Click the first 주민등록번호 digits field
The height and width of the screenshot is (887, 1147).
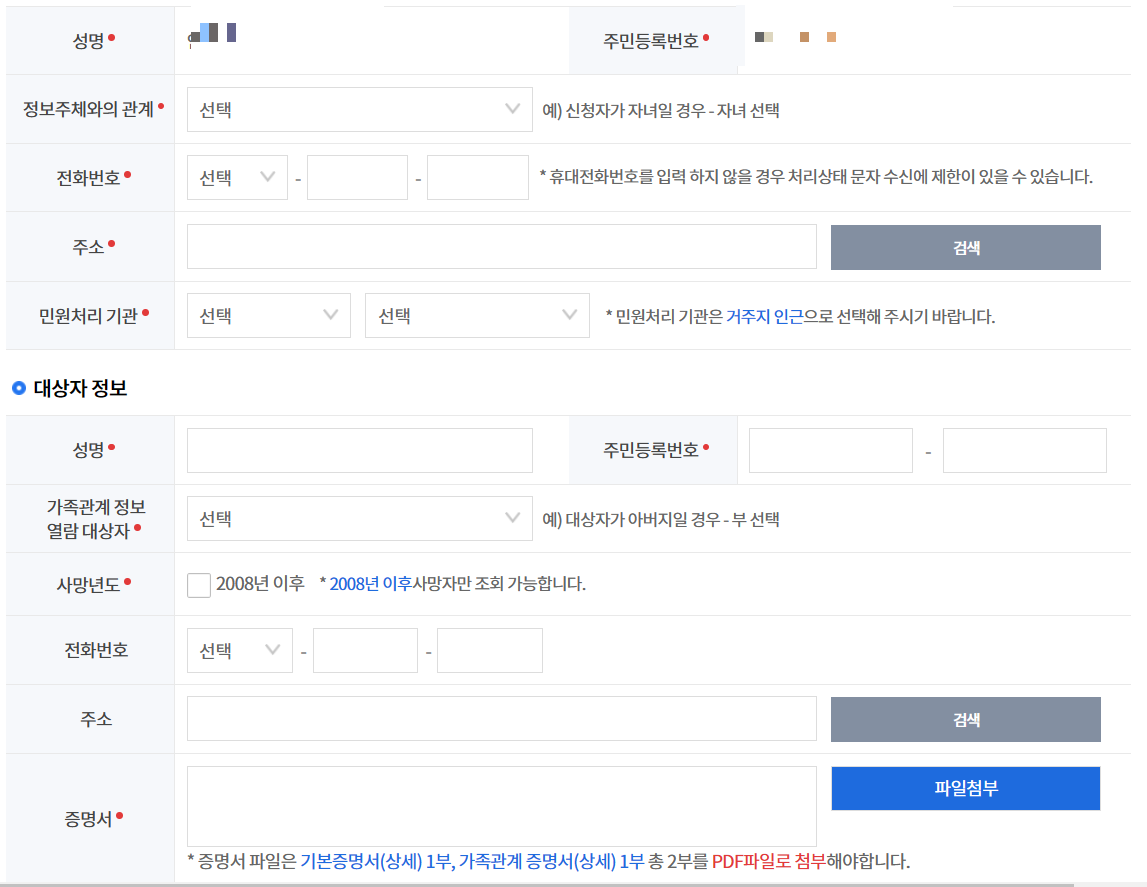pyautogui.click(x=830, y=450)
